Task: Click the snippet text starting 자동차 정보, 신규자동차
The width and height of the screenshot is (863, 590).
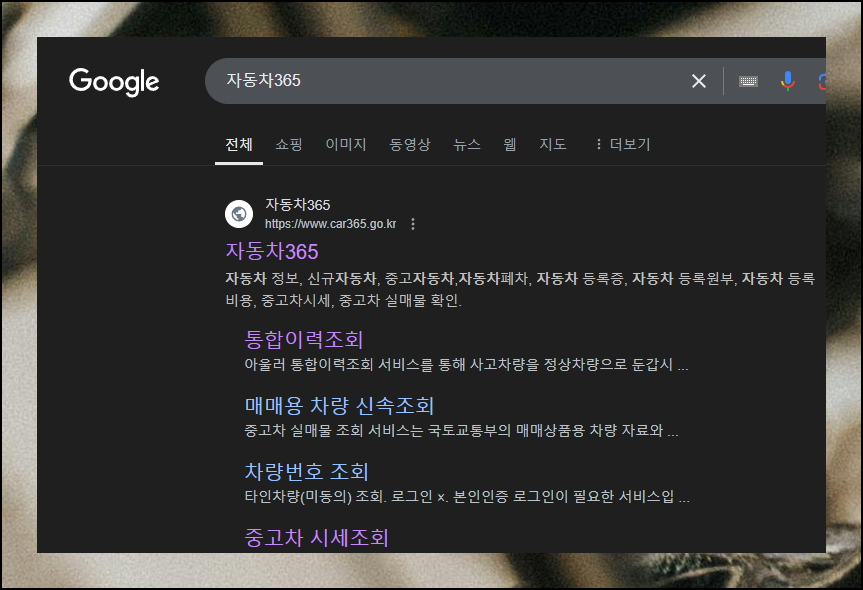Action: click(x=520, y=289)
